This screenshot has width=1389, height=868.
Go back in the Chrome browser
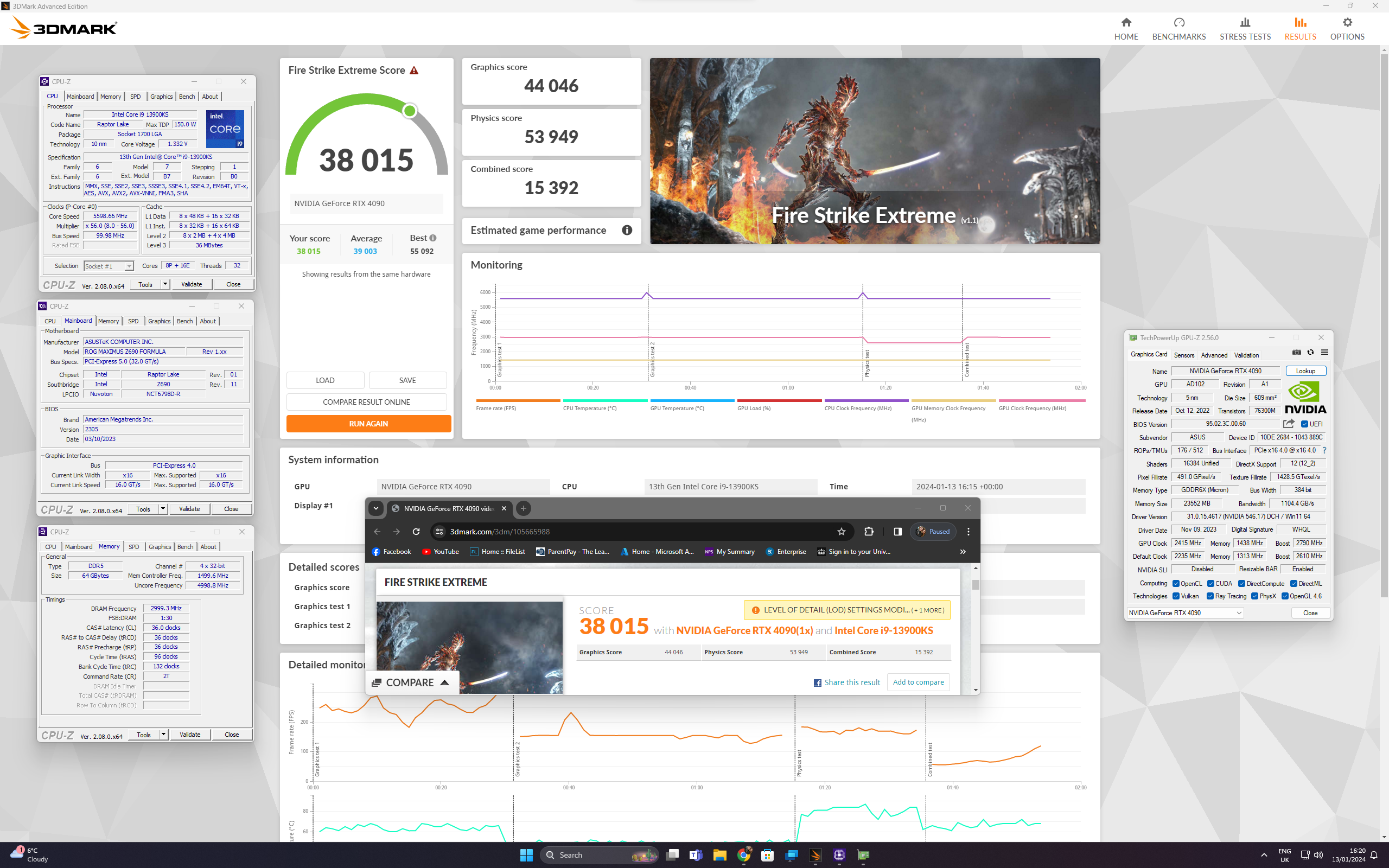(377, 532)
